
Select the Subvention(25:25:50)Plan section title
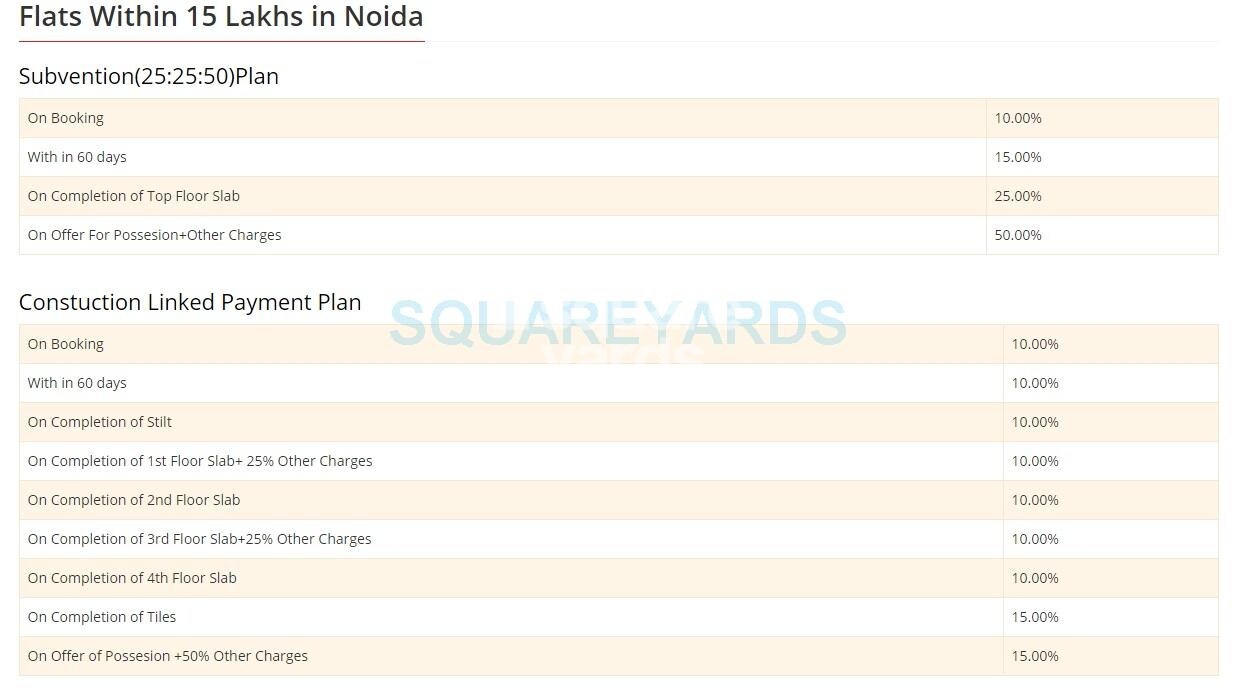[149, 76]
